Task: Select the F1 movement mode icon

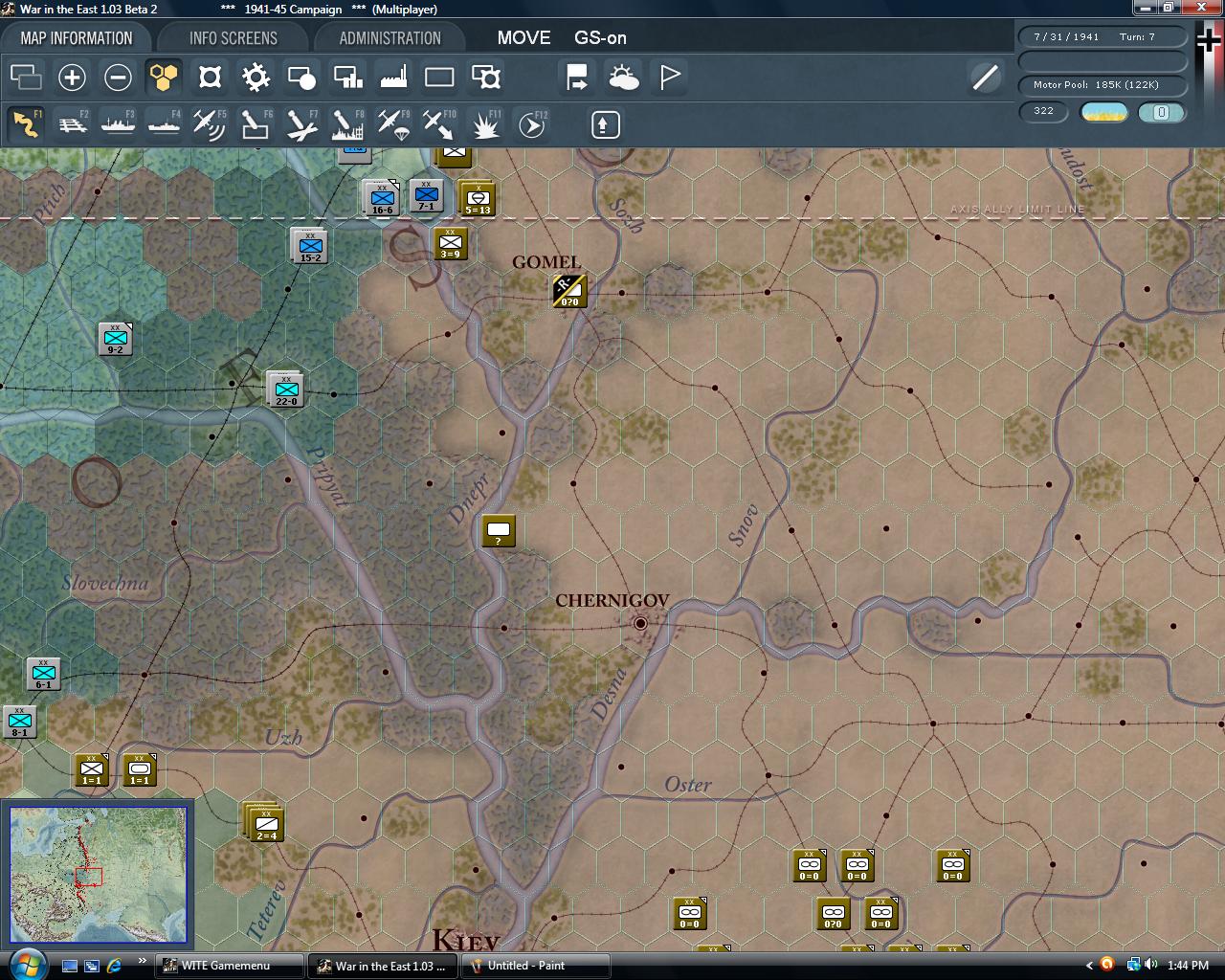Action: [26, 123]
